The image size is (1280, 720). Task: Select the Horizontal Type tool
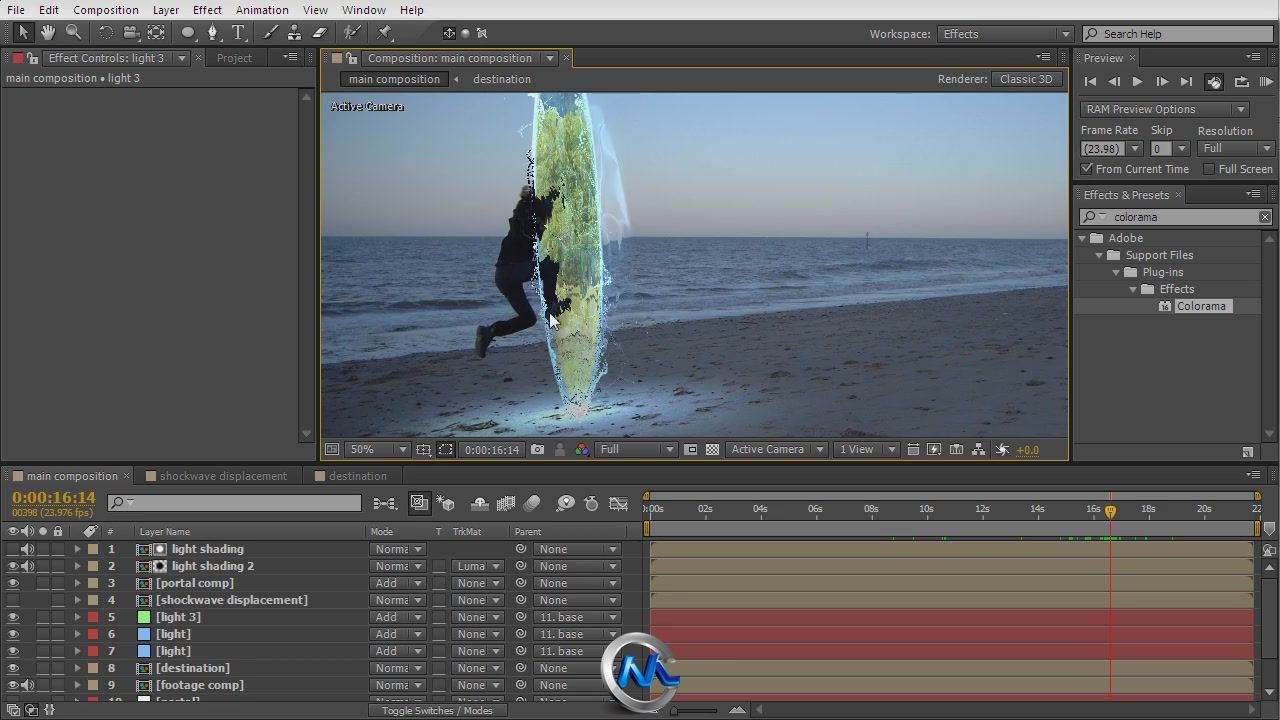click(239, 33)
